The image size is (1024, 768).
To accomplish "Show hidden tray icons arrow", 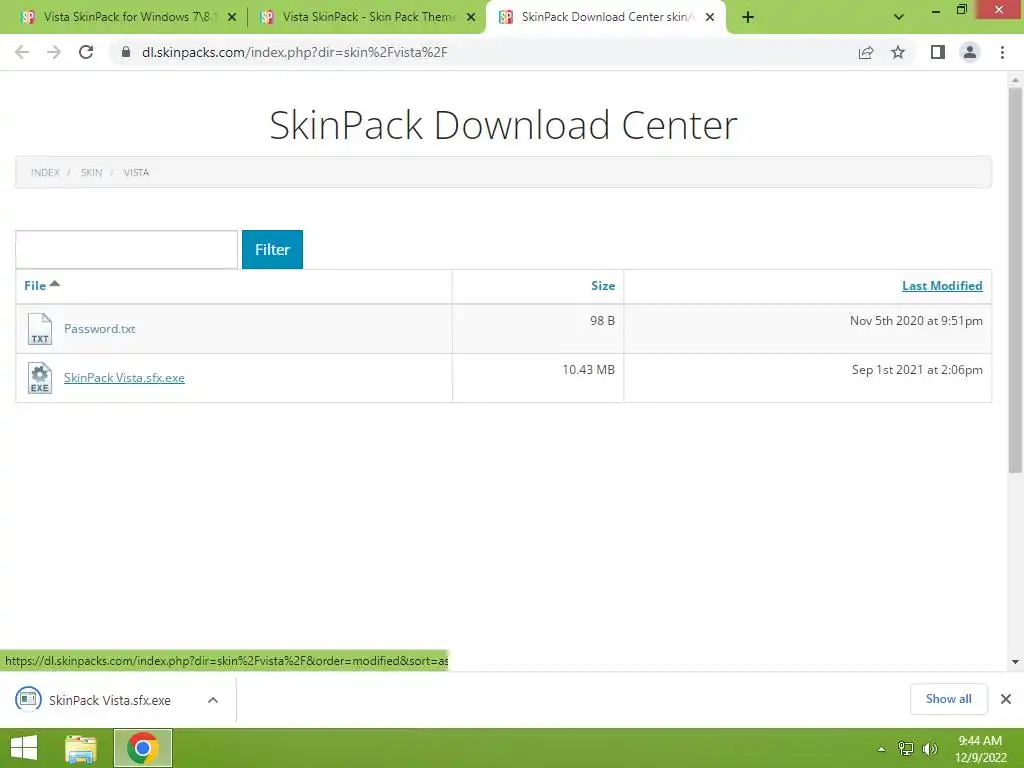I will (x=882, y=749).
